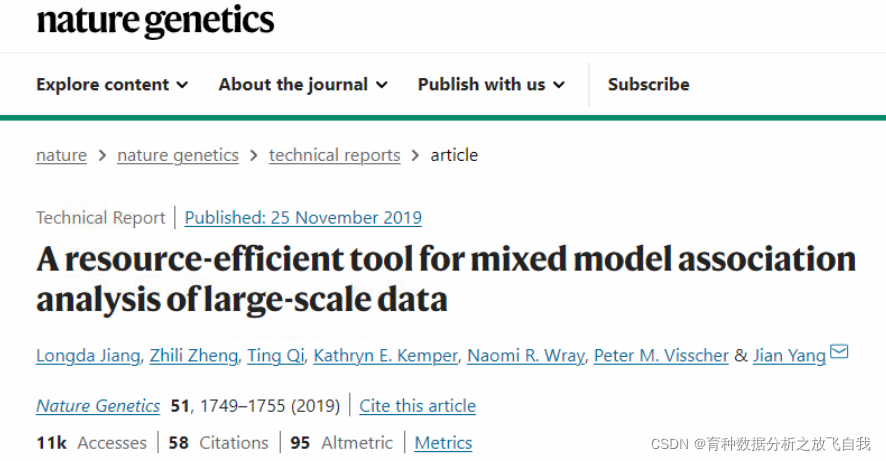Go to the nature breadcrumb link
Screen dimensions: 886x461
tap(61, 155)
